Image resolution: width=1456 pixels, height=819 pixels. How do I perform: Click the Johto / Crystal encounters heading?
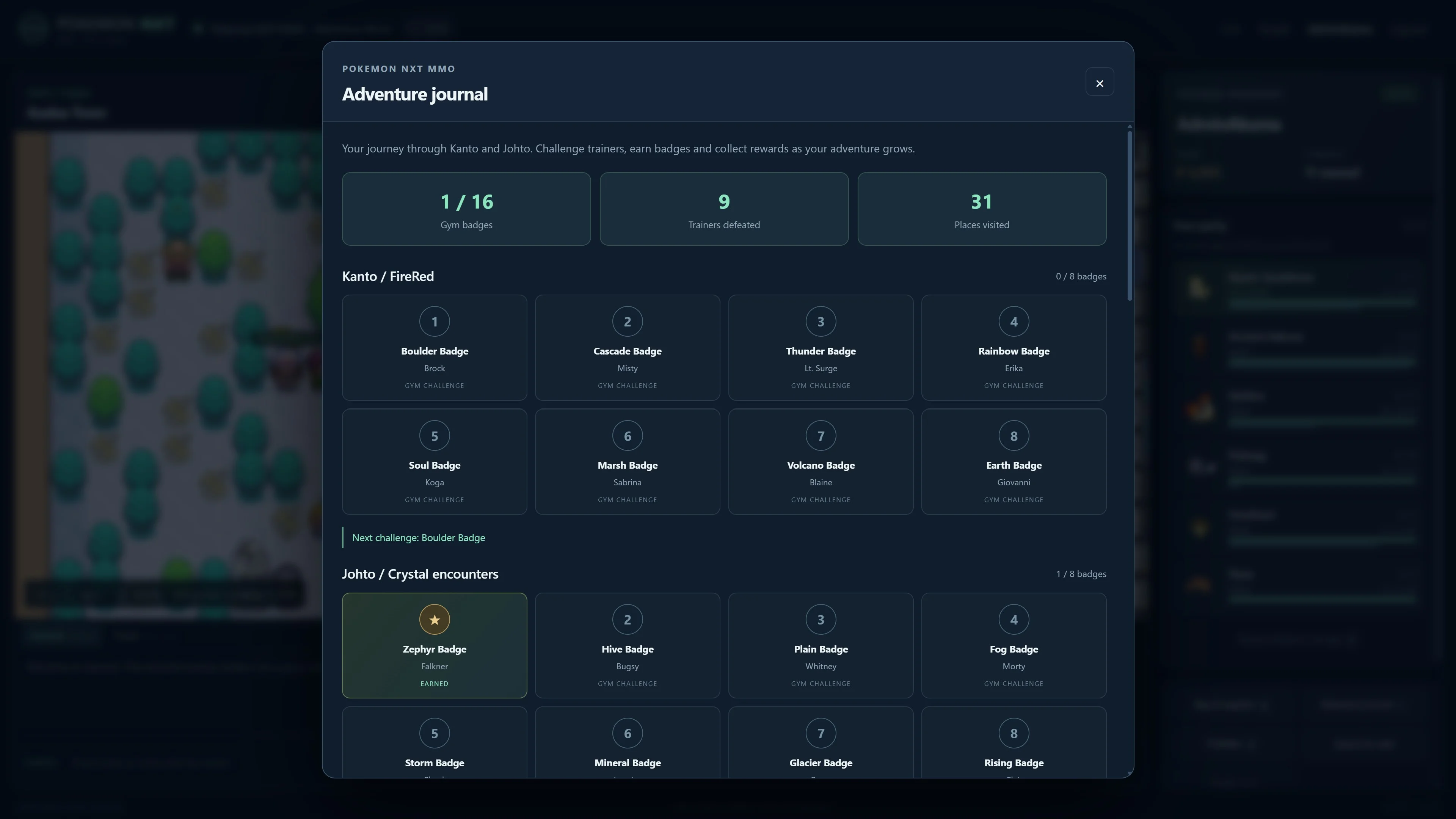click(420, 574)
